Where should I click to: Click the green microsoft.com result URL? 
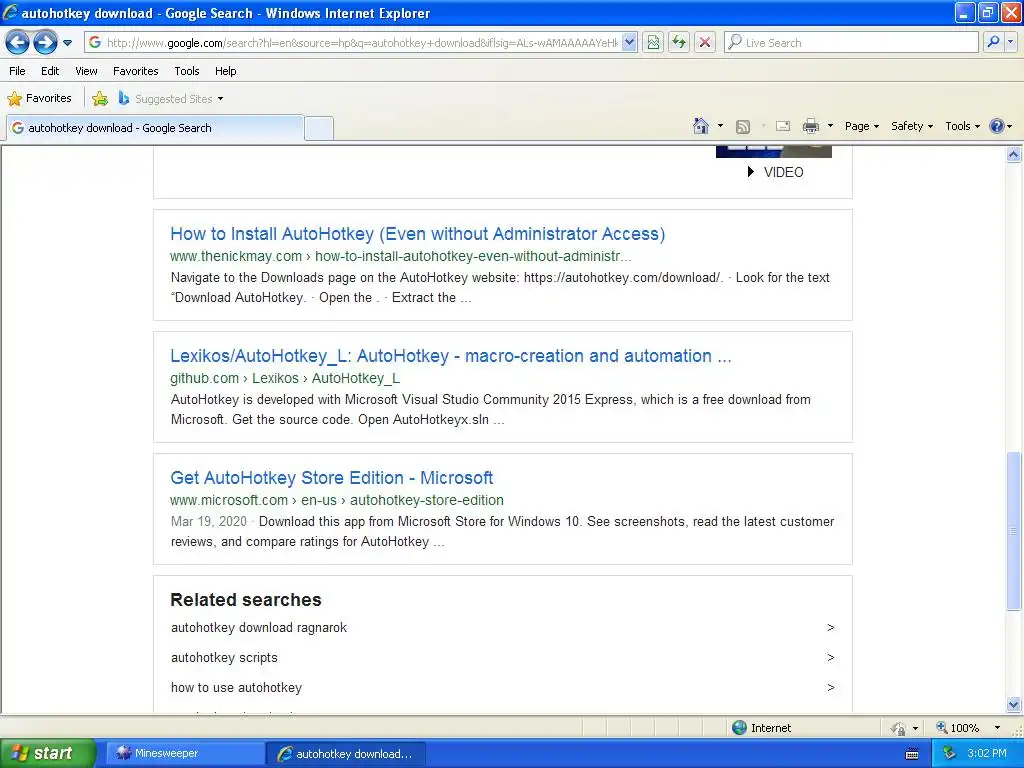point(336,500)
